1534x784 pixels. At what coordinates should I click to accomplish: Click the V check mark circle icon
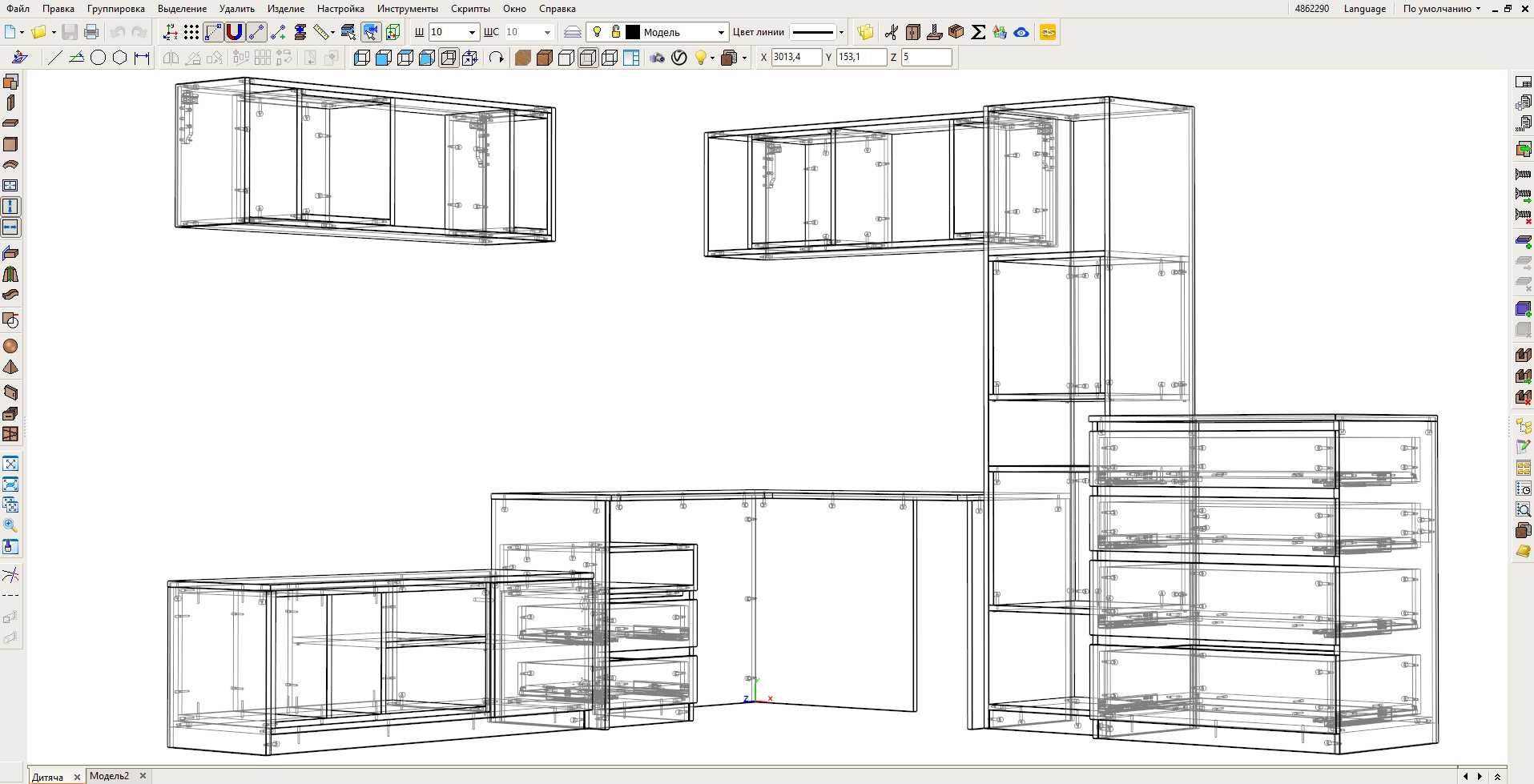click(678, 57)
